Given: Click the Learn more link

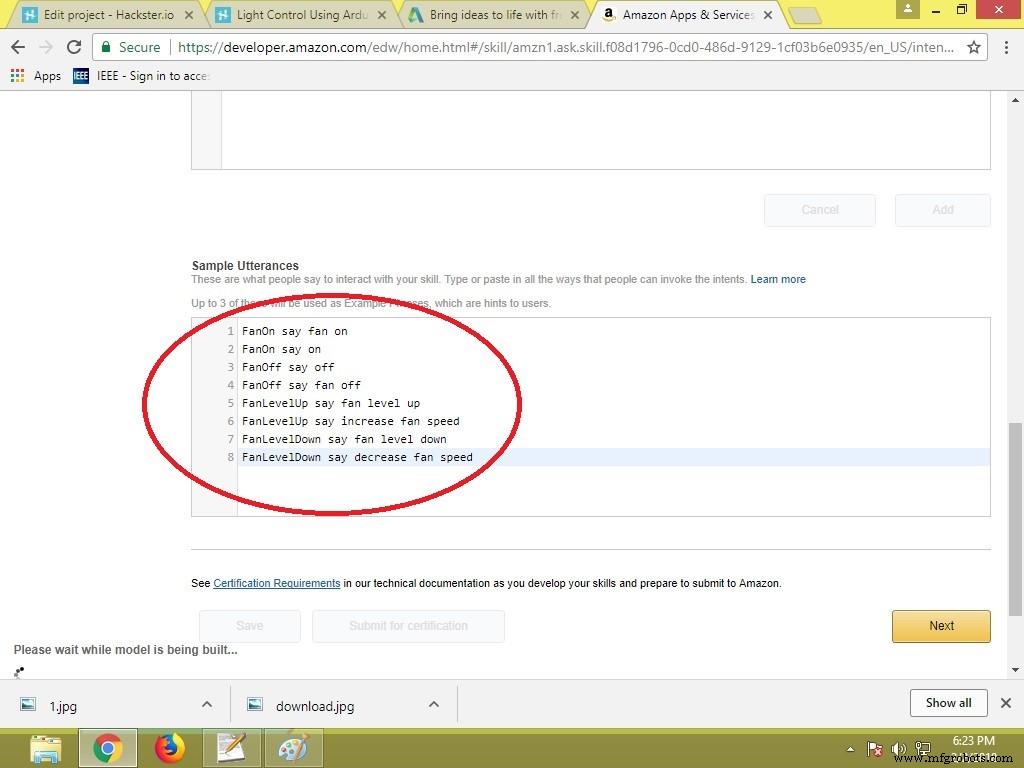Looking at the screenshot, I should 778,279.
